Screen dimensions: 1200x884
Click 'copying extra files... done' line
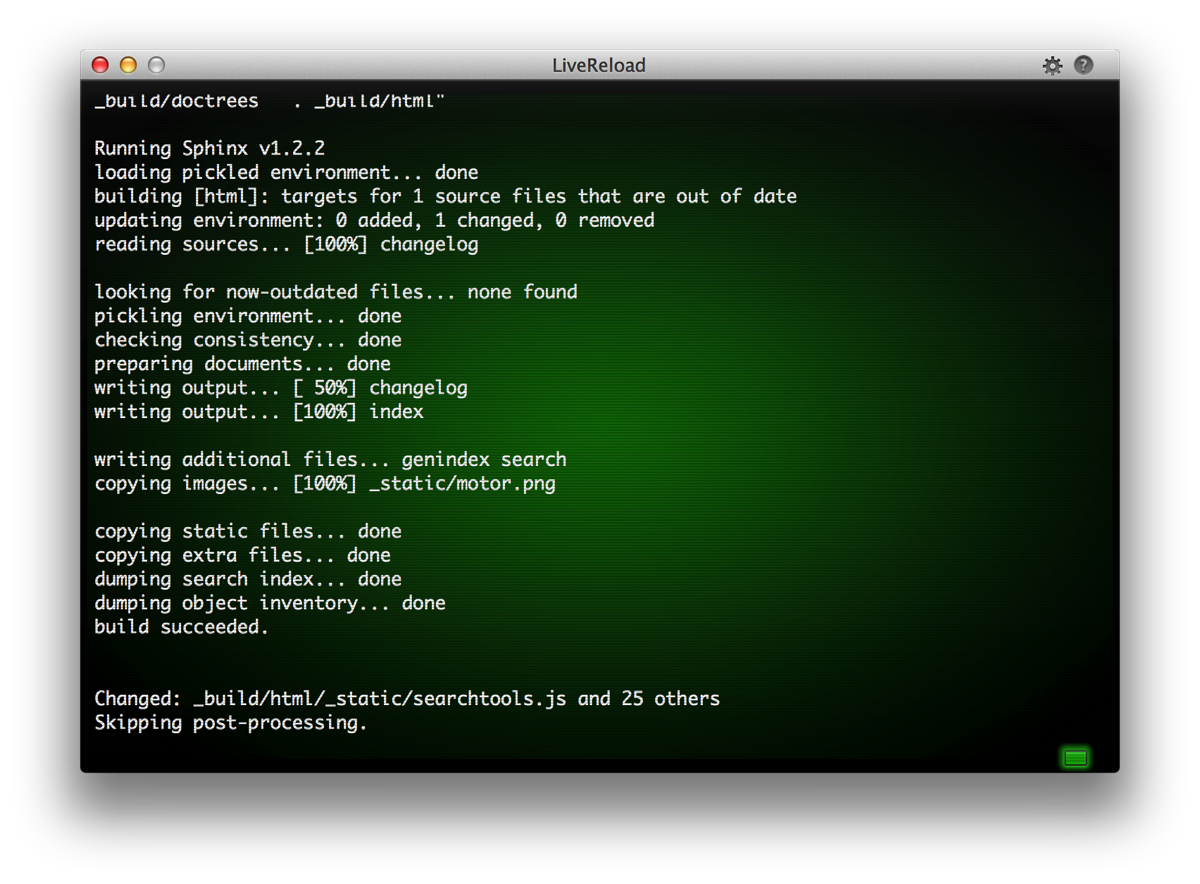tap(242, 556)
